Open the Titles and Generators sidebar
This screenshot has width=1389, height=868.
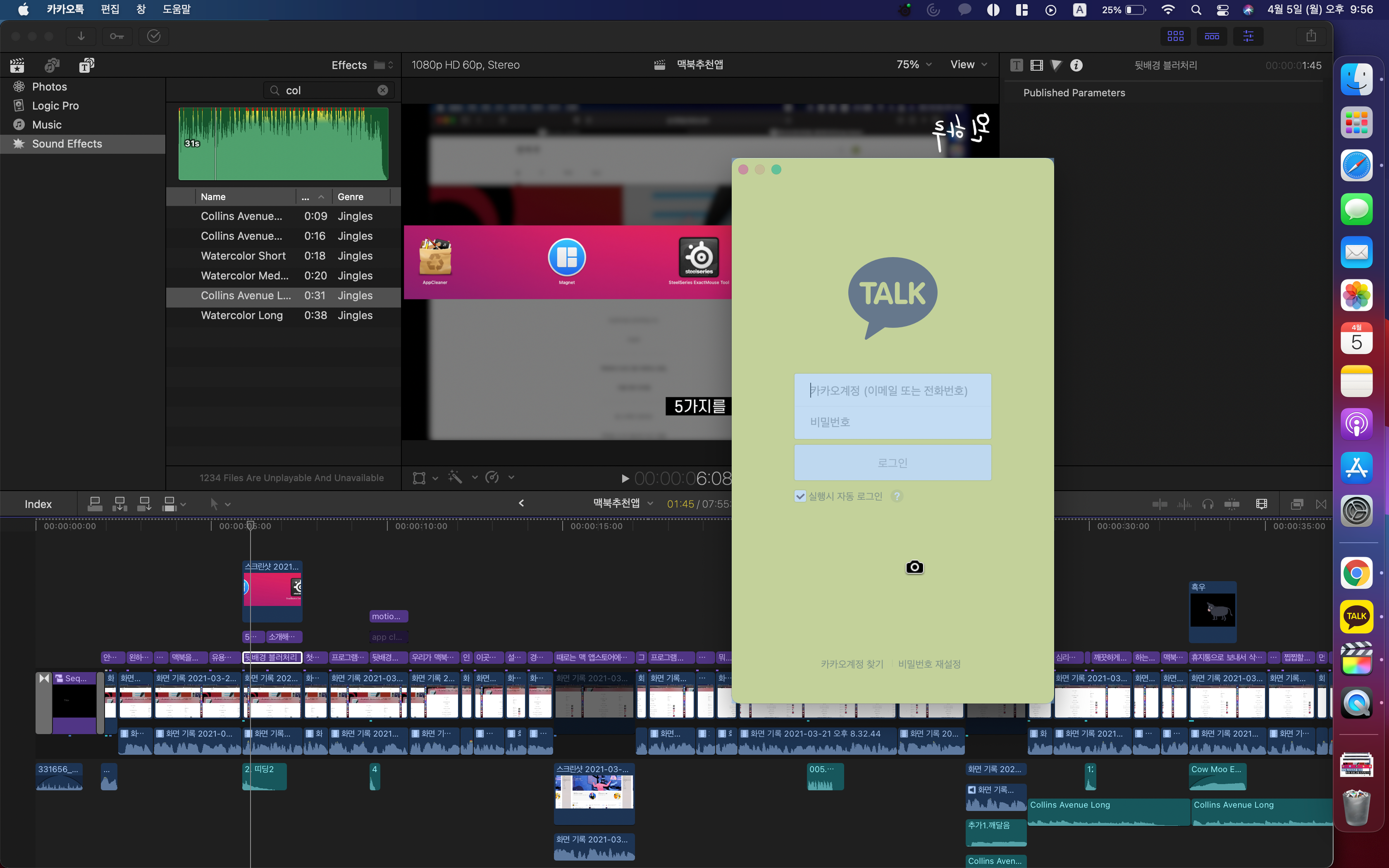click(x=87, y=65)
